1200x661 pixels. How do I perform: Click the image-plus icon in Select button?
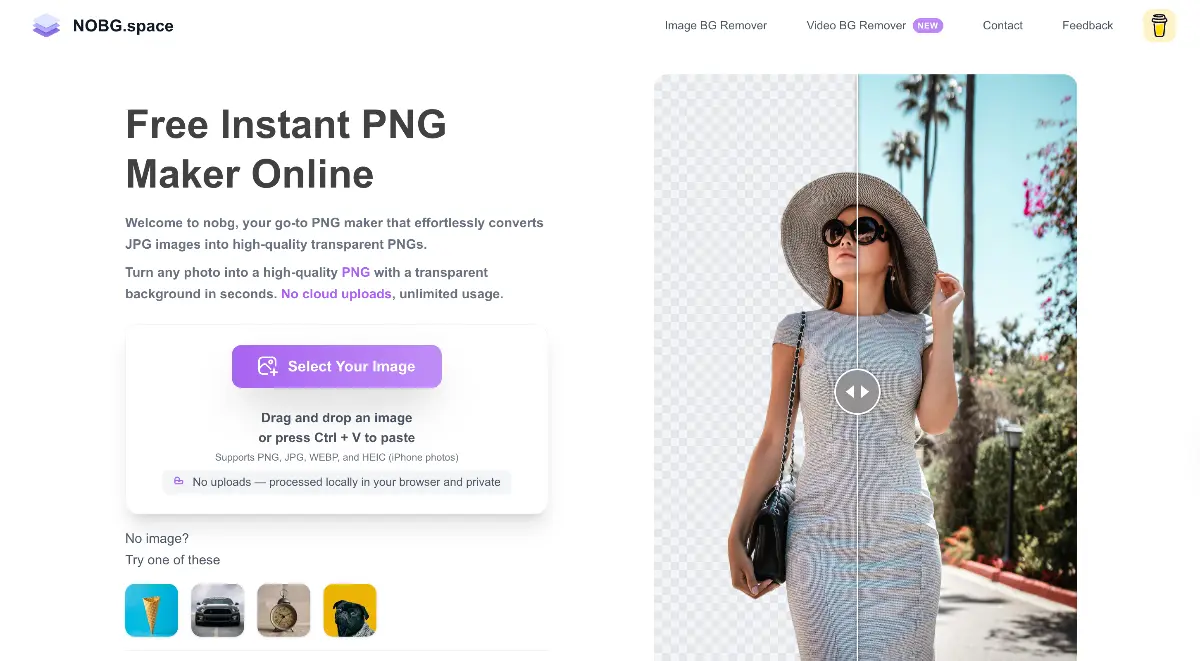click(267, 366)
